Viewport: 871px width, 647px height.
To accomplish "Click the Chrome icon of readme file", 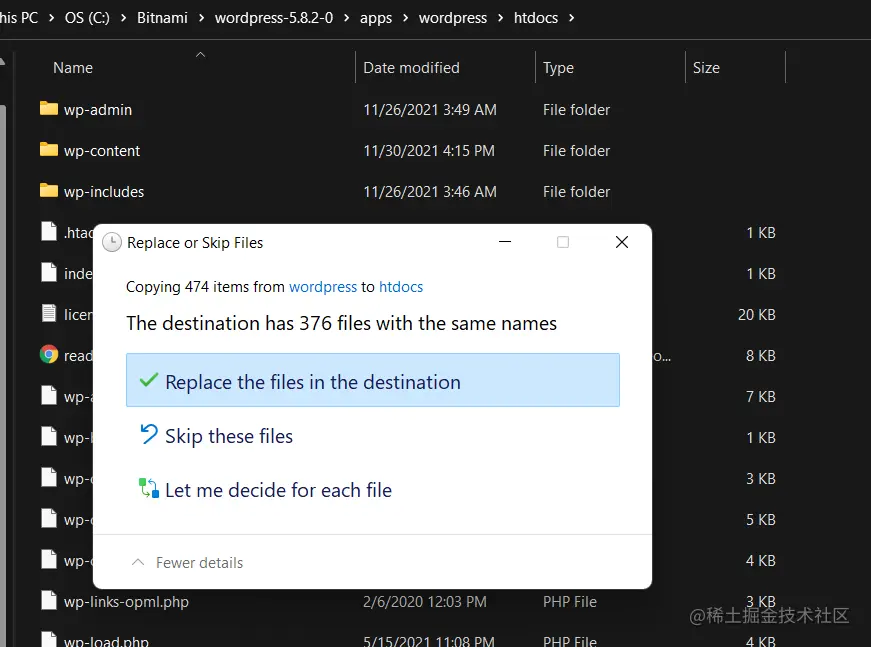I will coord(49,355).
